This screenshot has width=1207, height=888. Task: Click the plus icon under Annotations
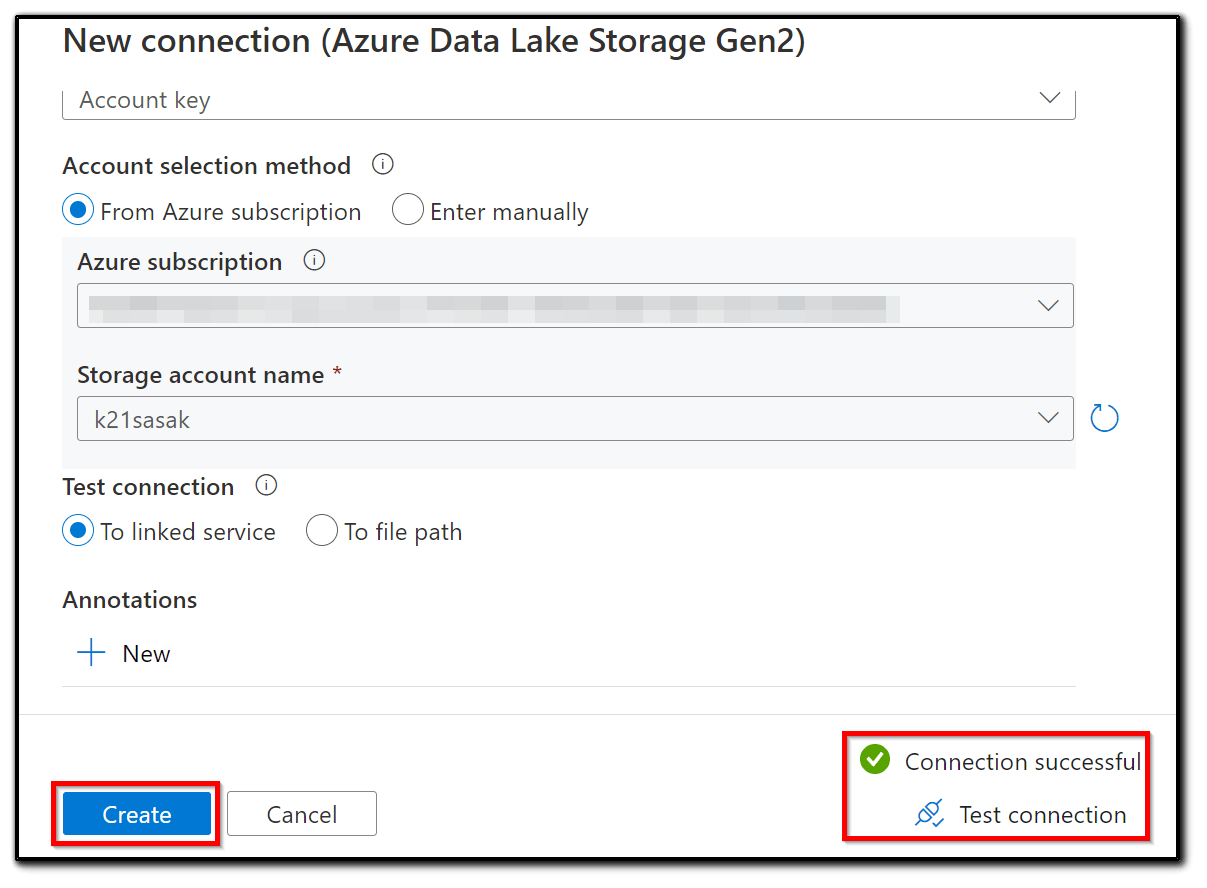[89, 652]
